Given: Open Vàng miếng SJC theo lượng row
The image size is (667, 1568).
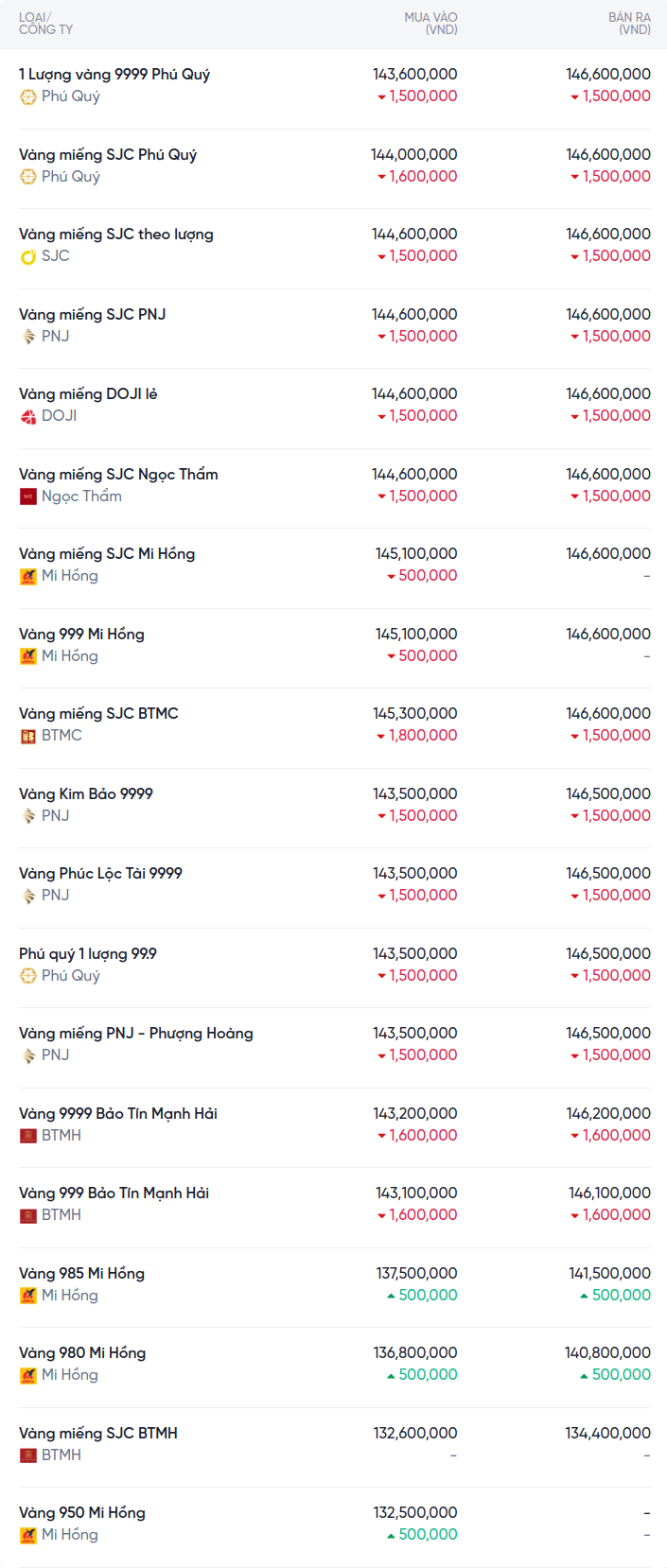Looking at the screenshot, I should tap(116, 235).
